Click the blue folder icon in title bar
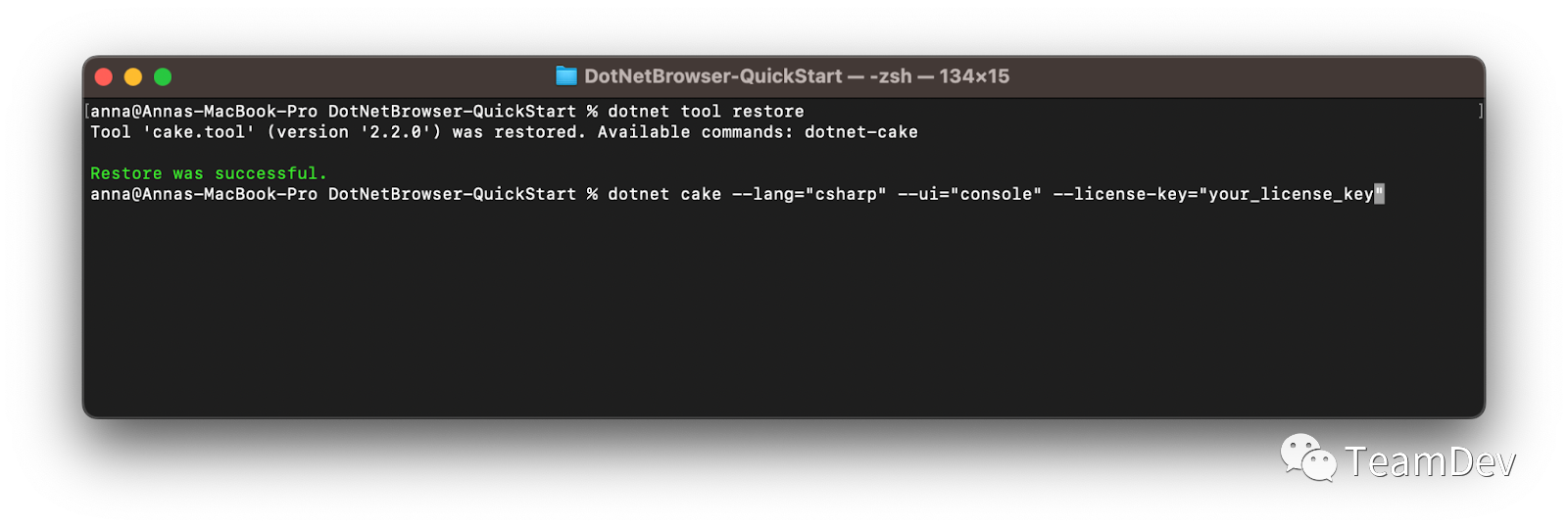 tap(566, 75)
